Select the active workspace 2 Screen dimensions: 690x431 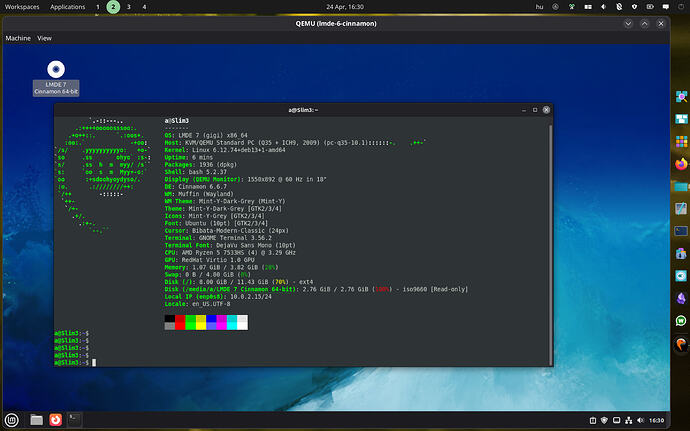coord(113,7)
